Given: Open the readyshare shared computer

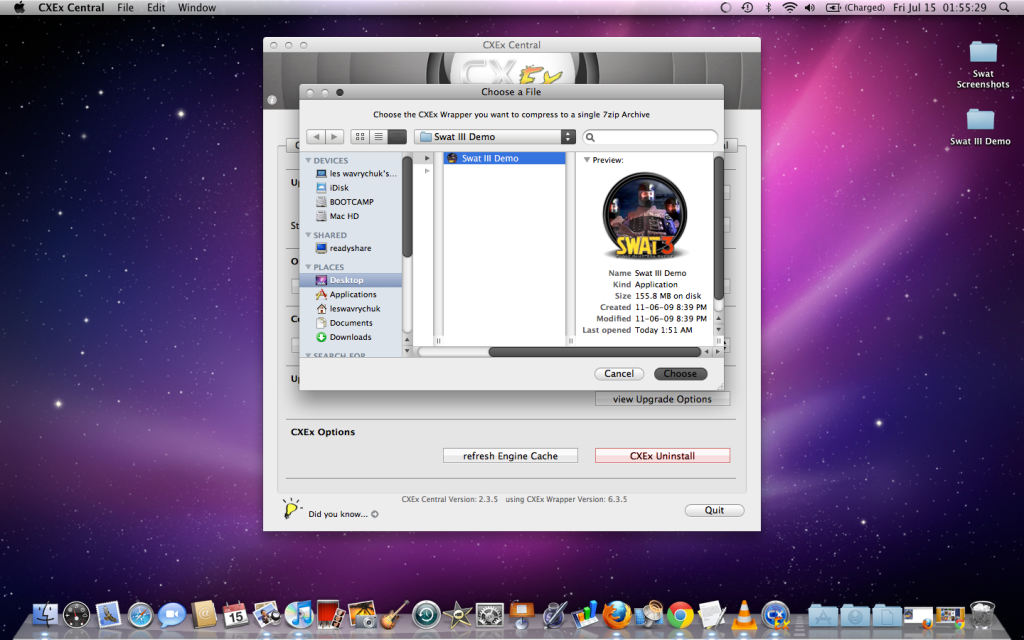Looking at the screenshot, I should pyautogui.click(x=344, y=248).
